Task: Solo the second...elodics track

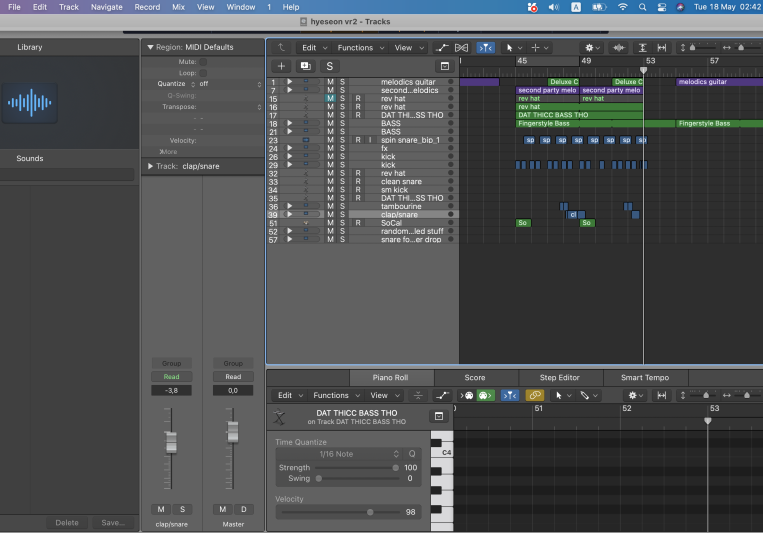Action: 342,90
